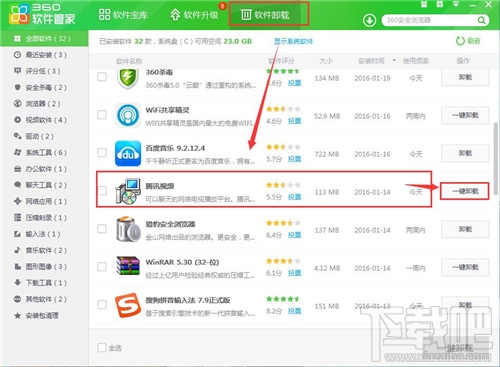The height and width of the screenshot is (367, 500).
Task: Click the 最近安装 clock icon
Action: tap(17, 55)
